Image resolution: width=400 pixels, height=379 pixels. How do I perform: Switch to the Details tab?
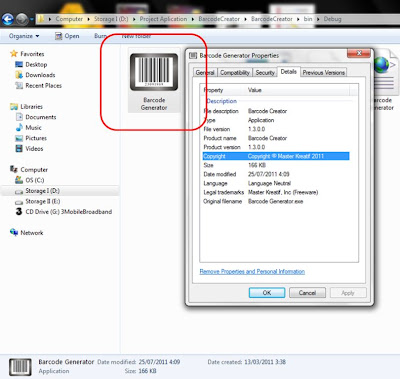click(289, 71)
